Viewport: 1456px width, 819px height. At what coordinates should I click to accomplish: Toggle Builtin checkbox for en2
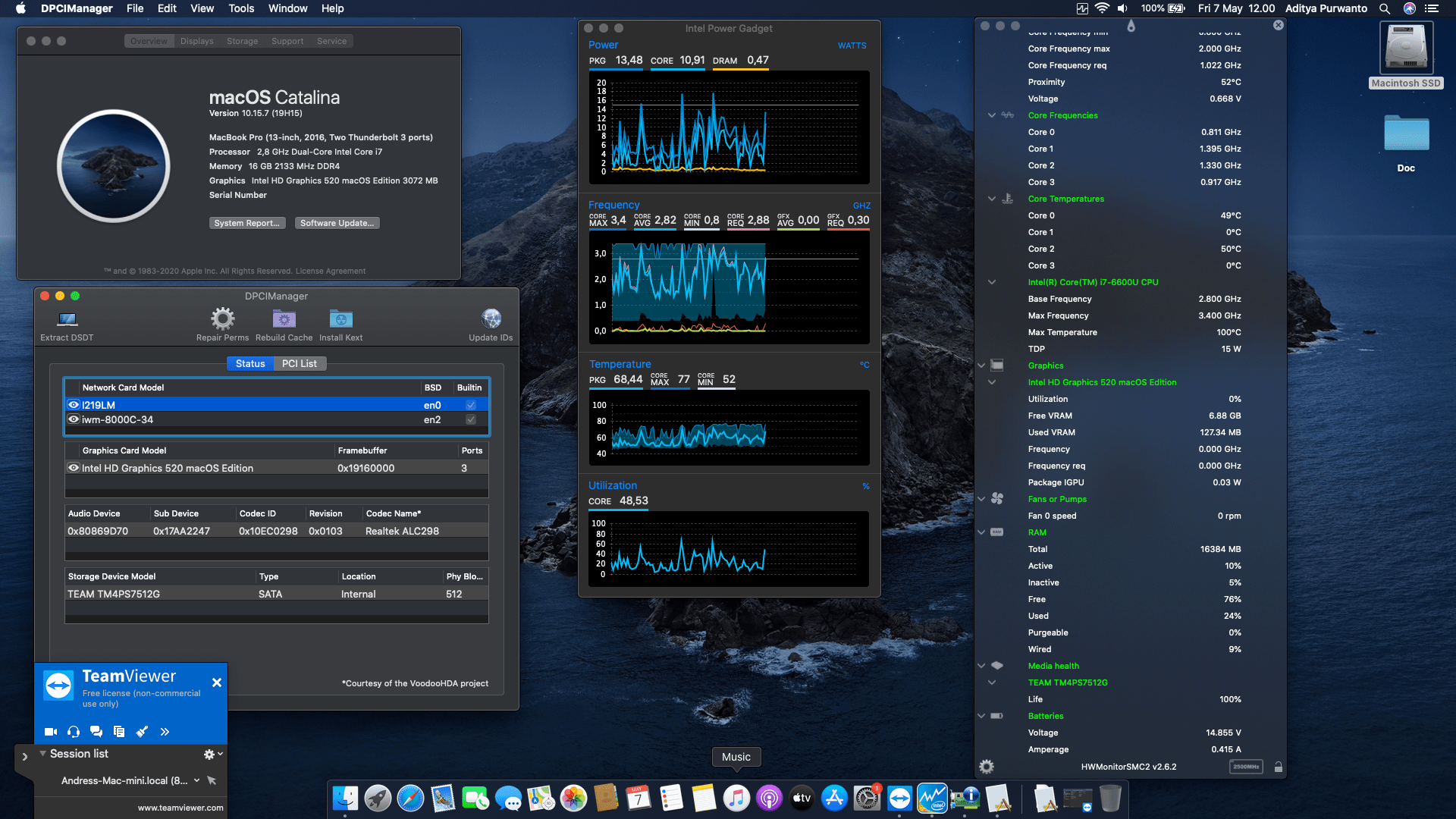pyautogui.click(x=471, y=419)
